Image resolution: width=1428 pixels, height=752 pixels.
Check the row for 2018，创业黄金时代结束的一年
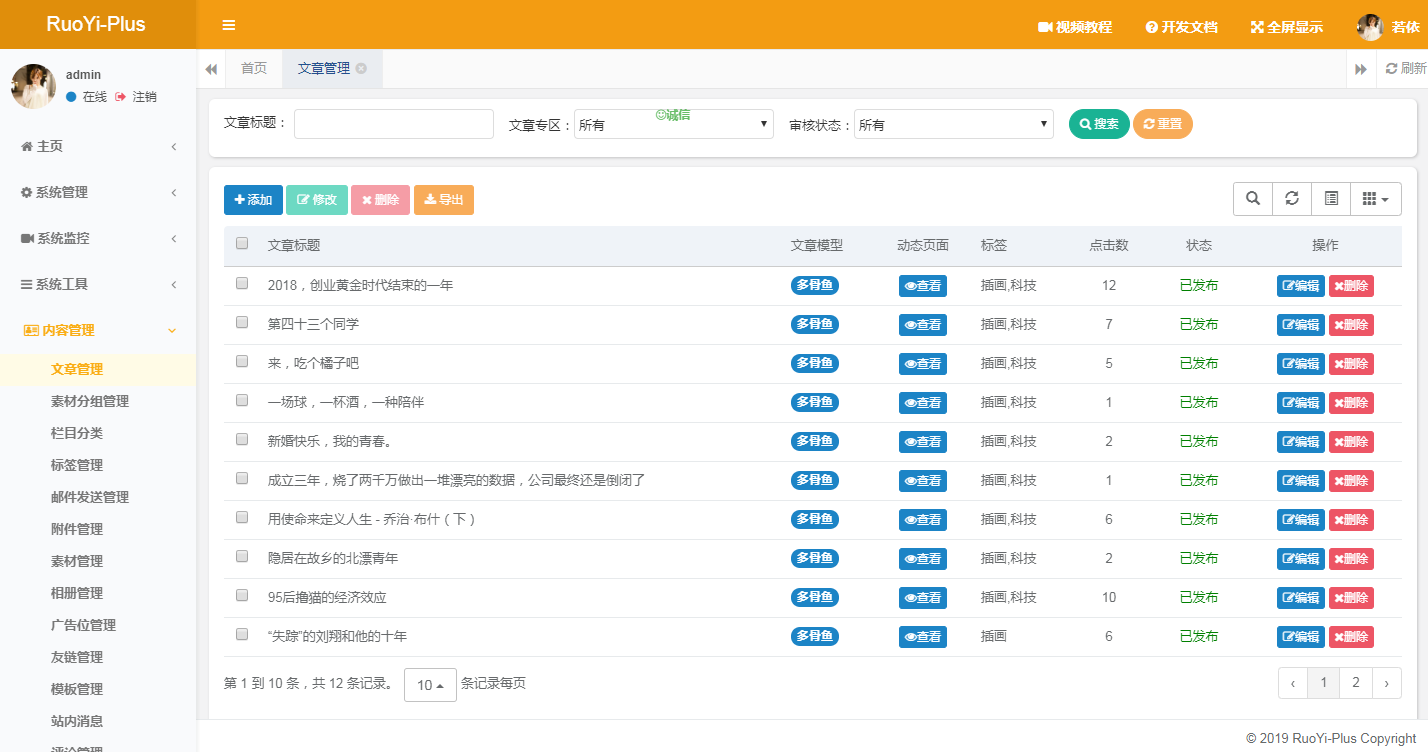coord(242,283)
